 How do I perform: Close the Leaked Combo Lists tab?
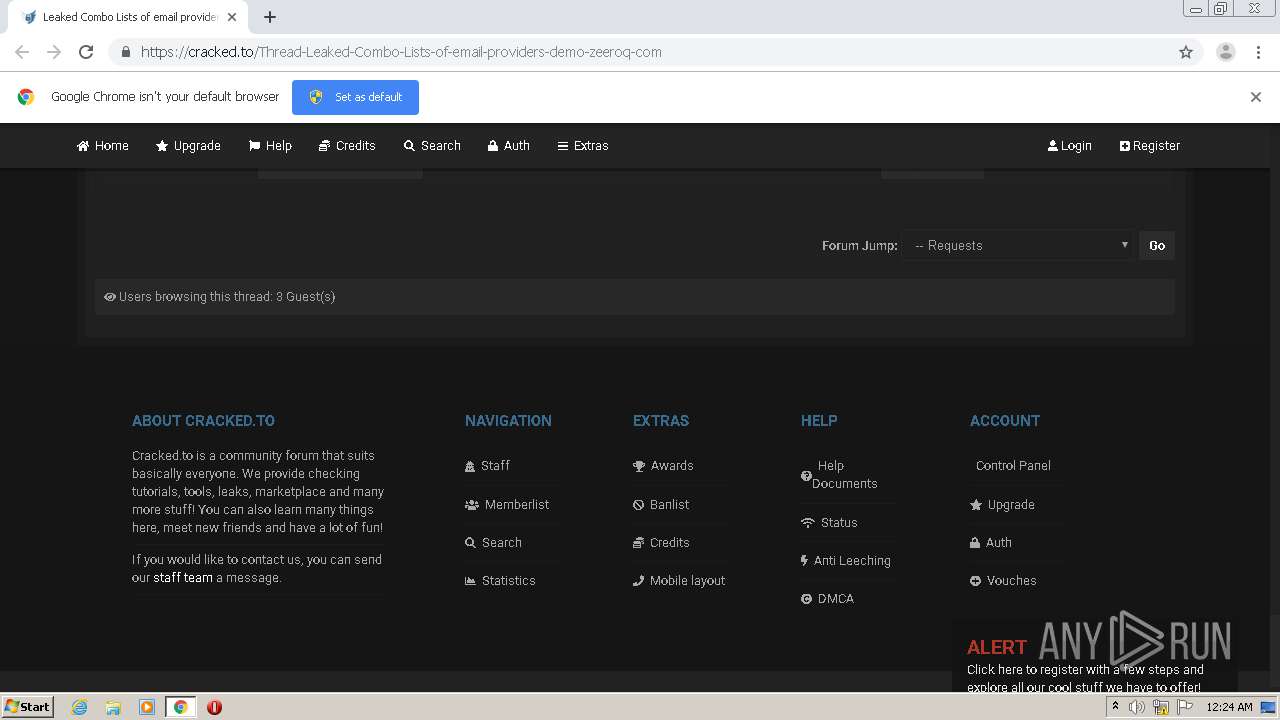(x=232, y=17)
